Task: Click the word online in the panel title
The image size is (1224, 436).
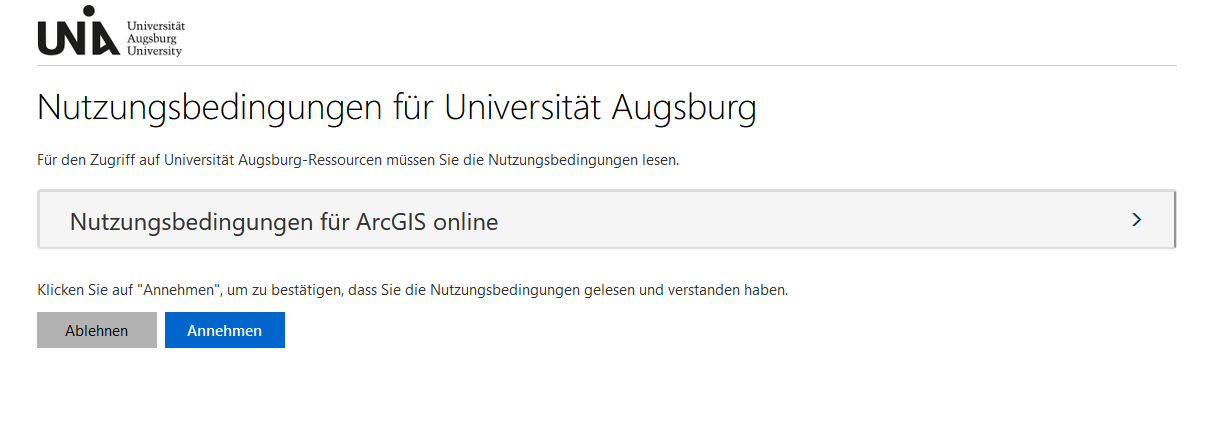Action: pyautogui.click(x=464, y=221)
